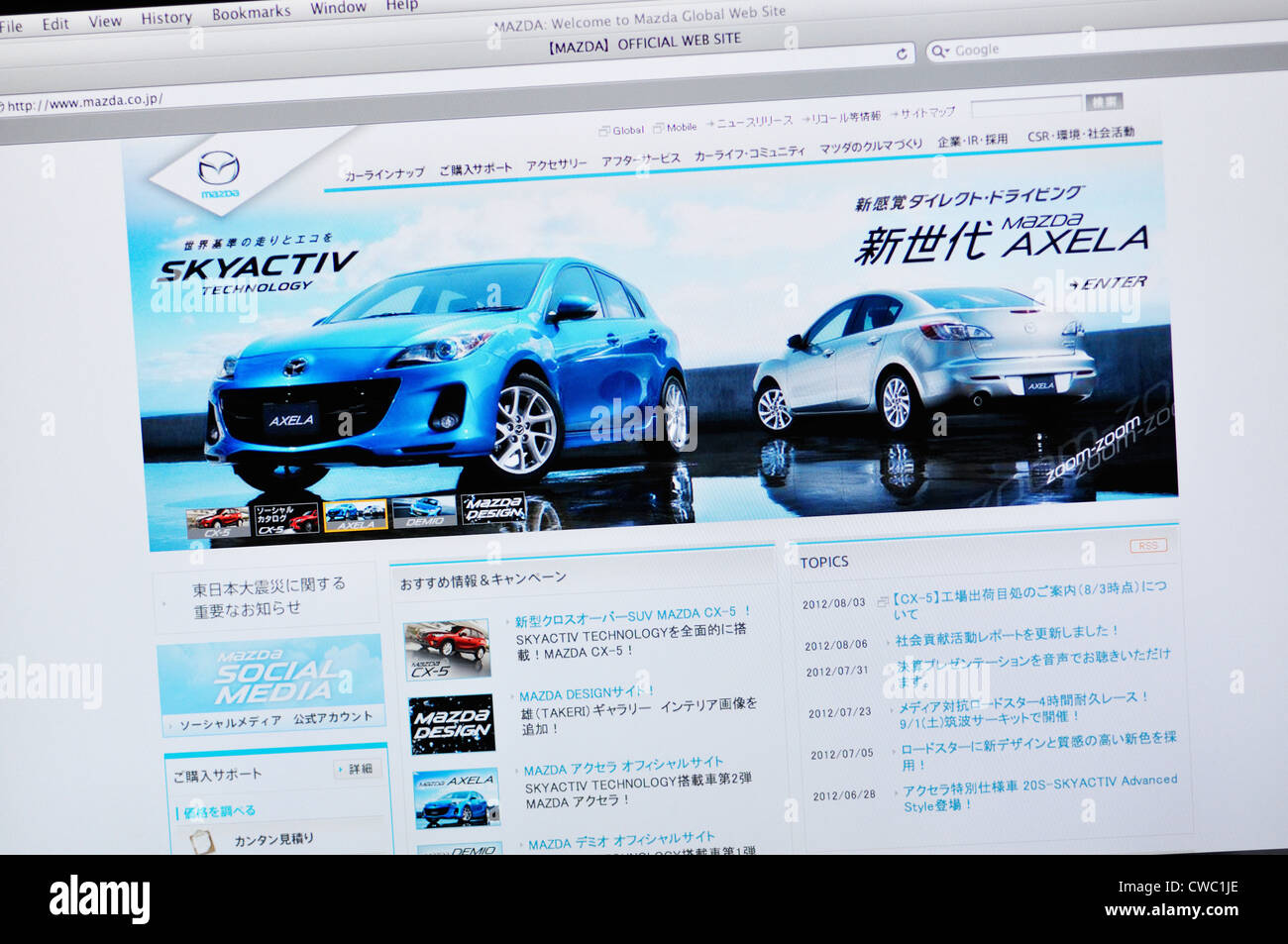The width and height of the screenshot is (1288, 944).
Task: Select 企業・IR・採用 navigation tab
Action: [x=972, y=141]
